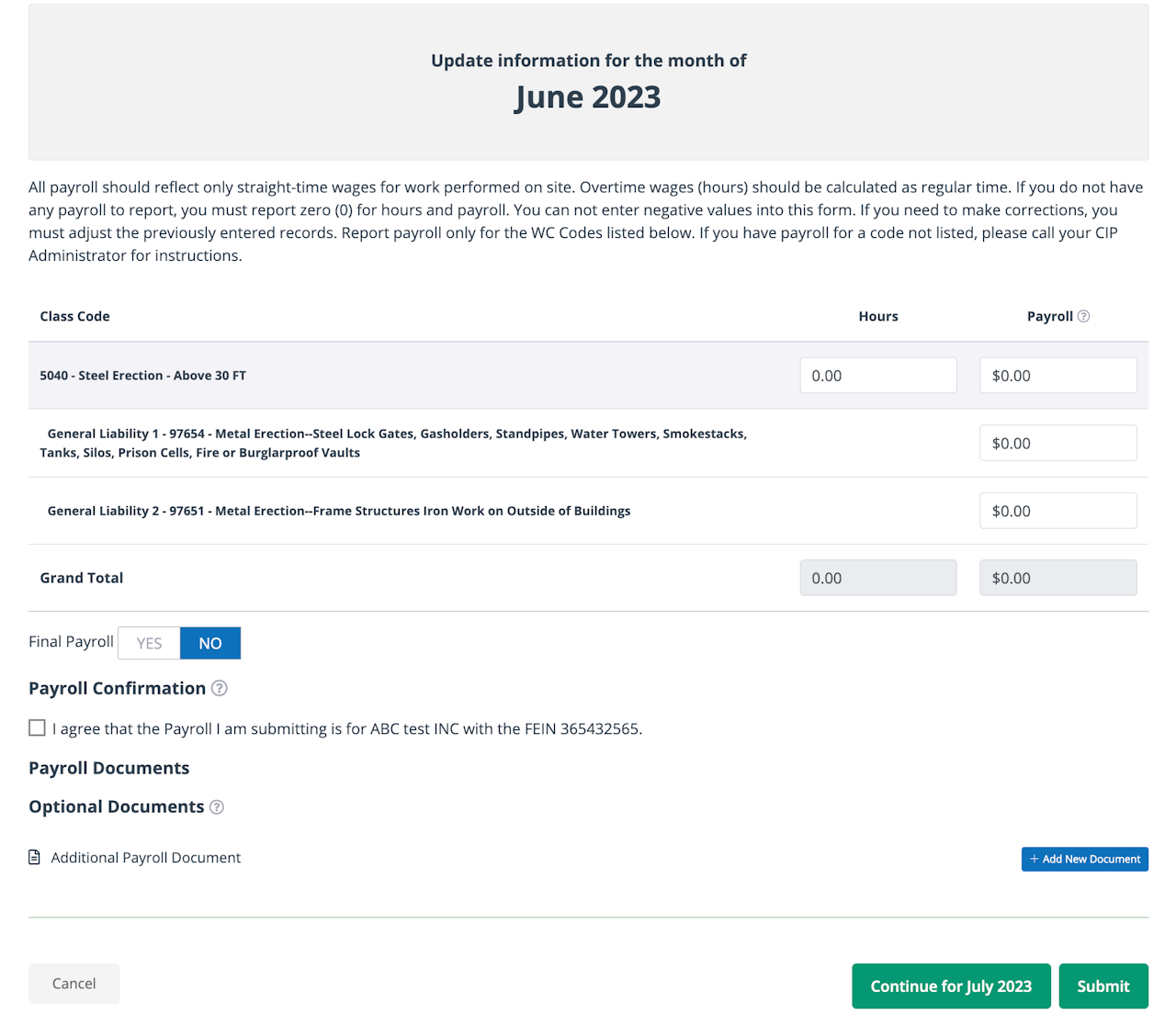Image resolution: width=1176 pixels, height=1026 pixels.
Task: Click the Add New Document button
Action: 1084,859
